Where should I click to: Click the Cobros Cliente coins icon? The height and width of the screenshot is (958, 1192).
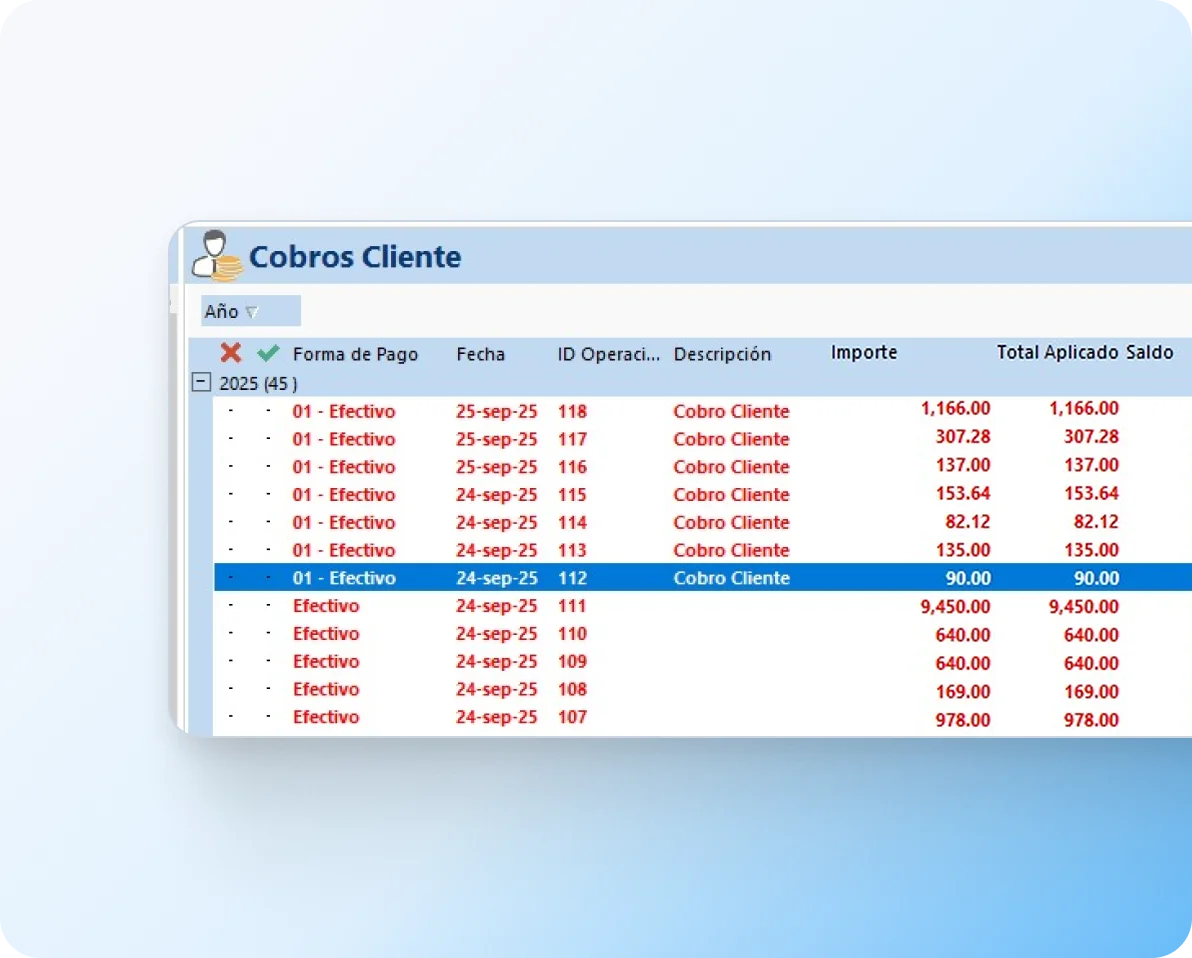point(217,256)
